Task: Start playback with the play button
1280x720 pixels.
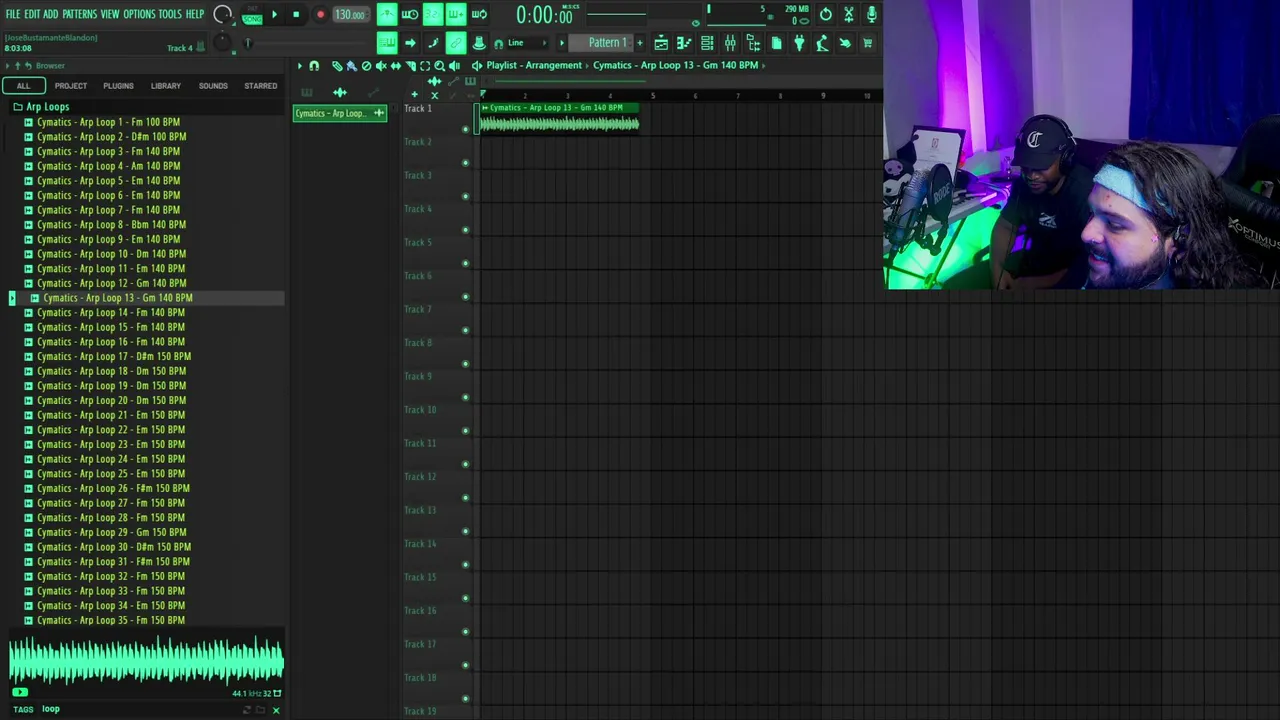Action: pos(274,14)
